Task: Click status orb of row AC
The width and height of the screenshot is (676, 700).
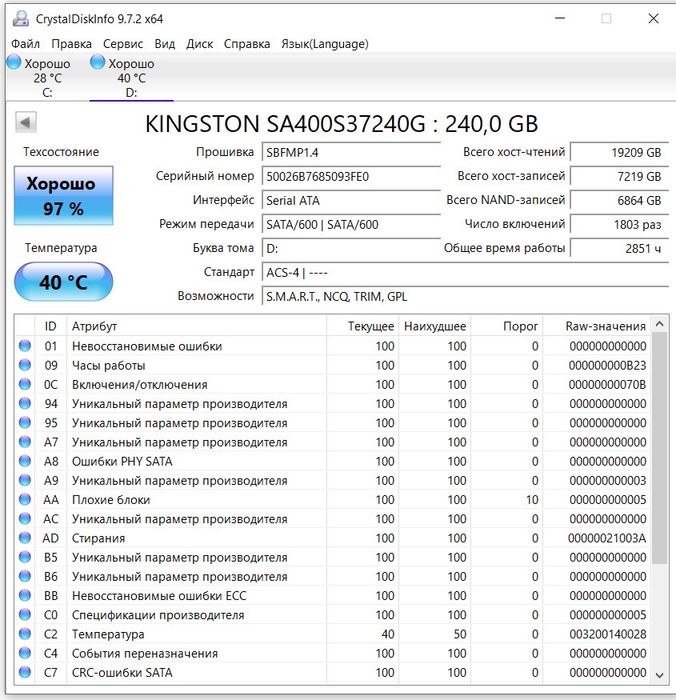Action: point(25,518)
